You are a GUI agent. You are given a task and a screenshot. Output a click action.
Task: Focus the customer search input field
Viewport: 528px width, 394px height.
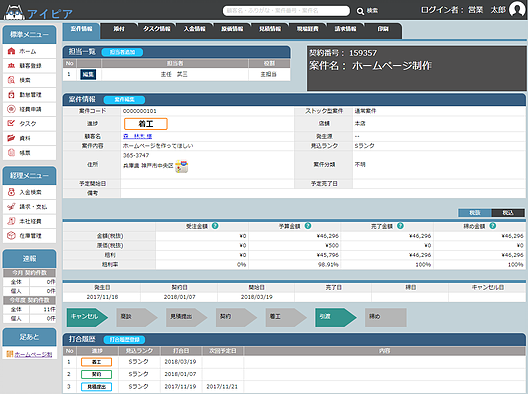[x=286, y=11]
